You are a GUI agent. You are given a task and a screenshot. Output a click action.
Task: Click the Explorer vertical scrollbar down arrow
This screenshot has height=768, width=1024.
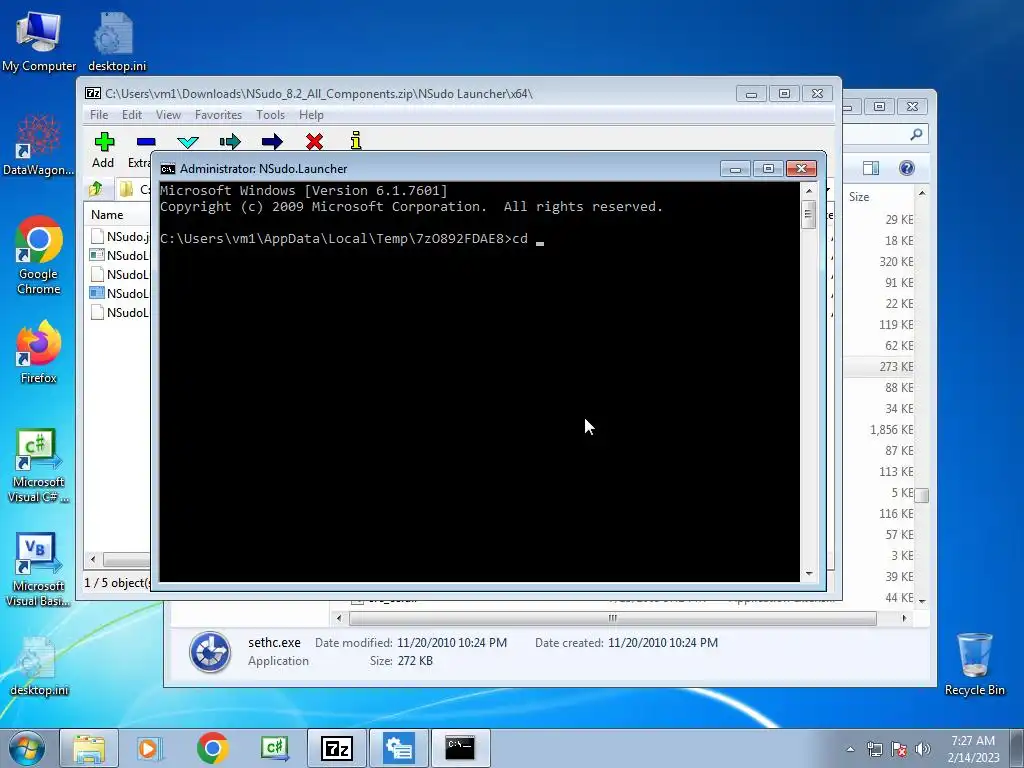(922, 600)
